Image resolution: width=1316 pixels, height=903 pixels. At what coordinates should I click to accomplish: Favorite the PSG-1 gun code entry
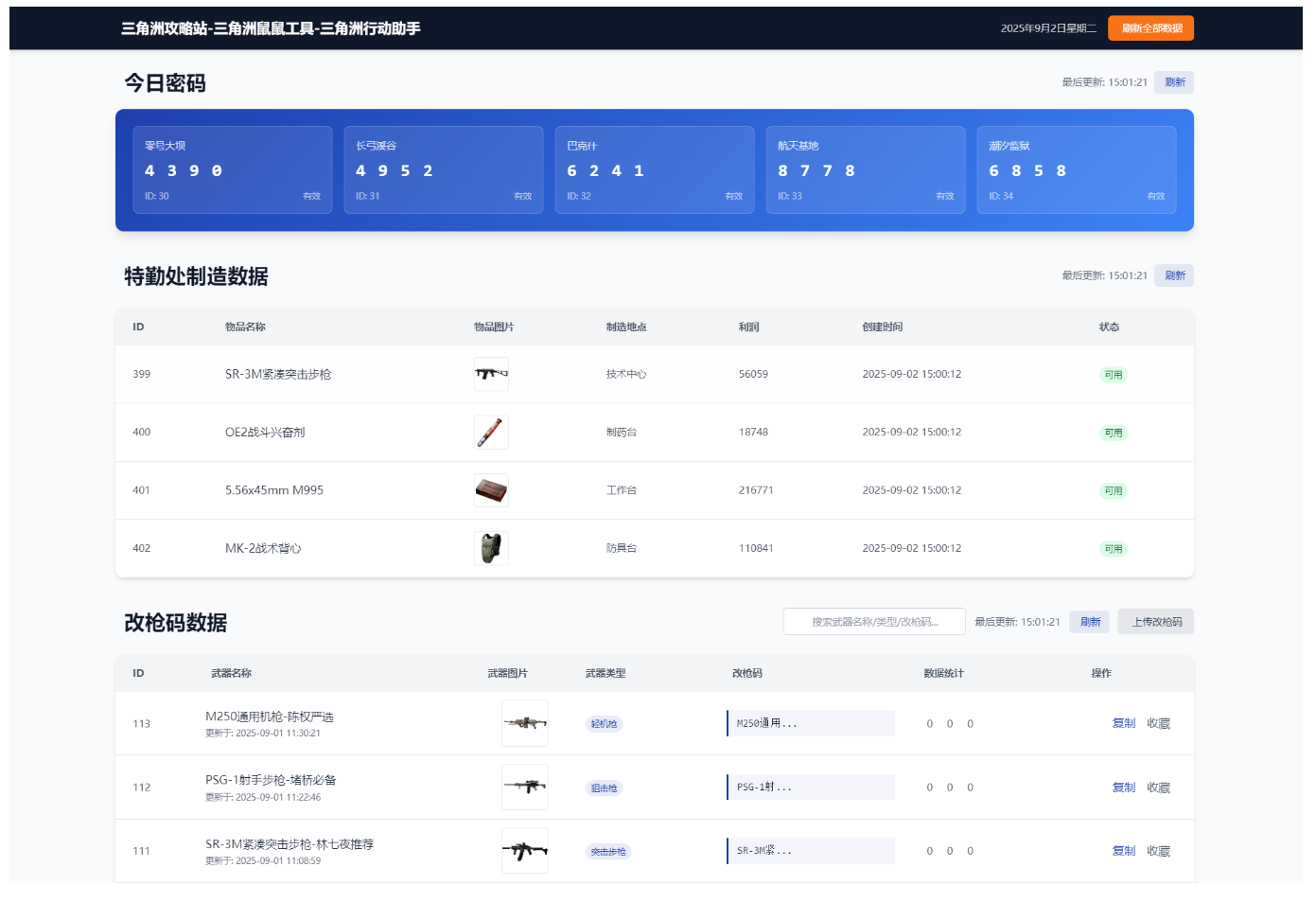1158,788
